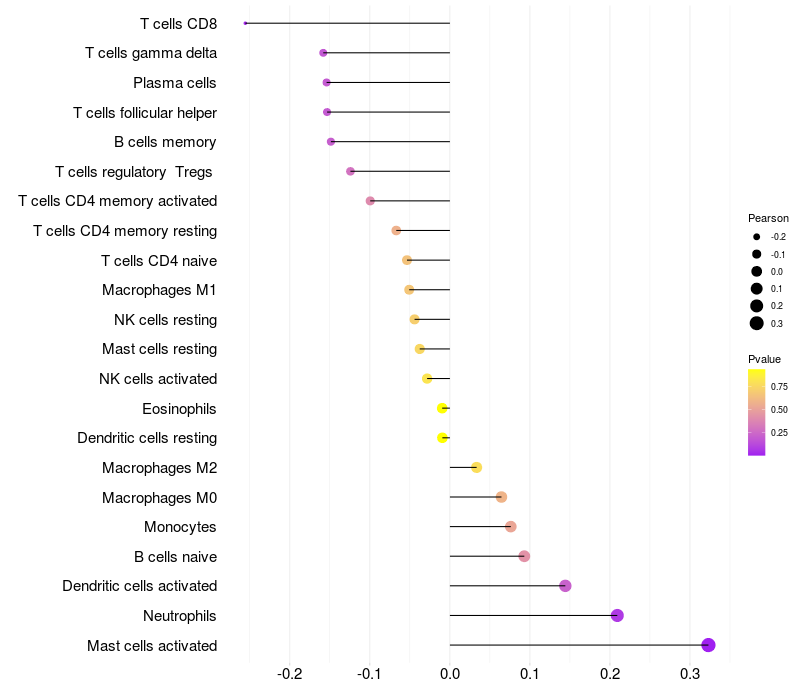Select the 0.3 Pearson legend circle
Viewport: 800px width, 700px height.
coord(757,323)
